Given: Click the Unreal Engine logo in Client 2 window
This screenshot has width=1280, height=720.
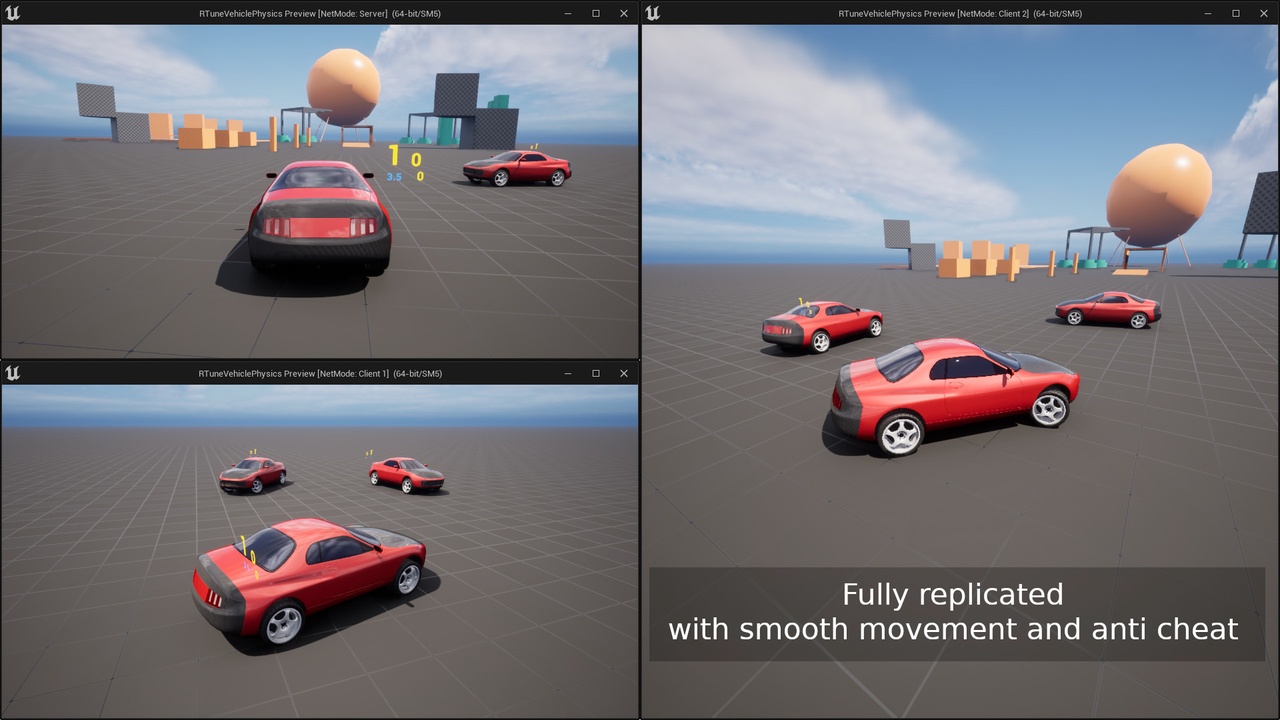Looking at the screenshot, I should tap(652, 13).
